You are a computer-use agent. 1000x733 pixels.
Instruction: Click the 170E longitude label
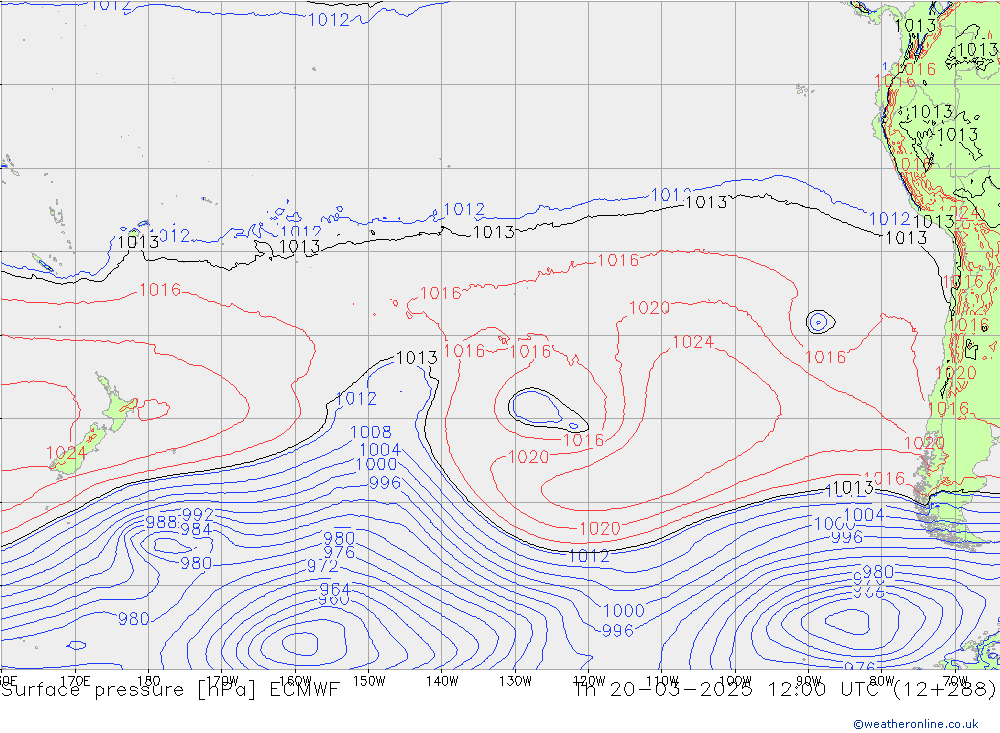[x=75, y=681]
